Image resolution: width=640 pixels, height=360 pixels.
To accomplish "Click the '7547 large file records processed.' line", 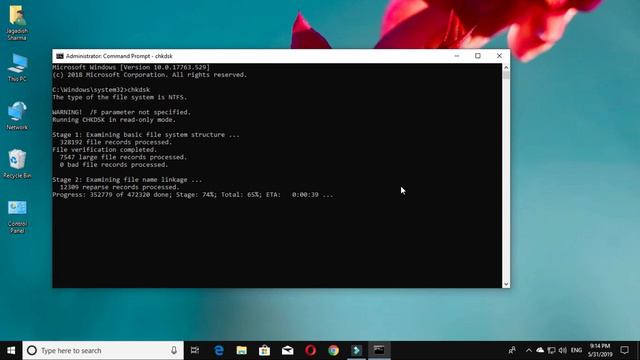I will click(123, 157).
